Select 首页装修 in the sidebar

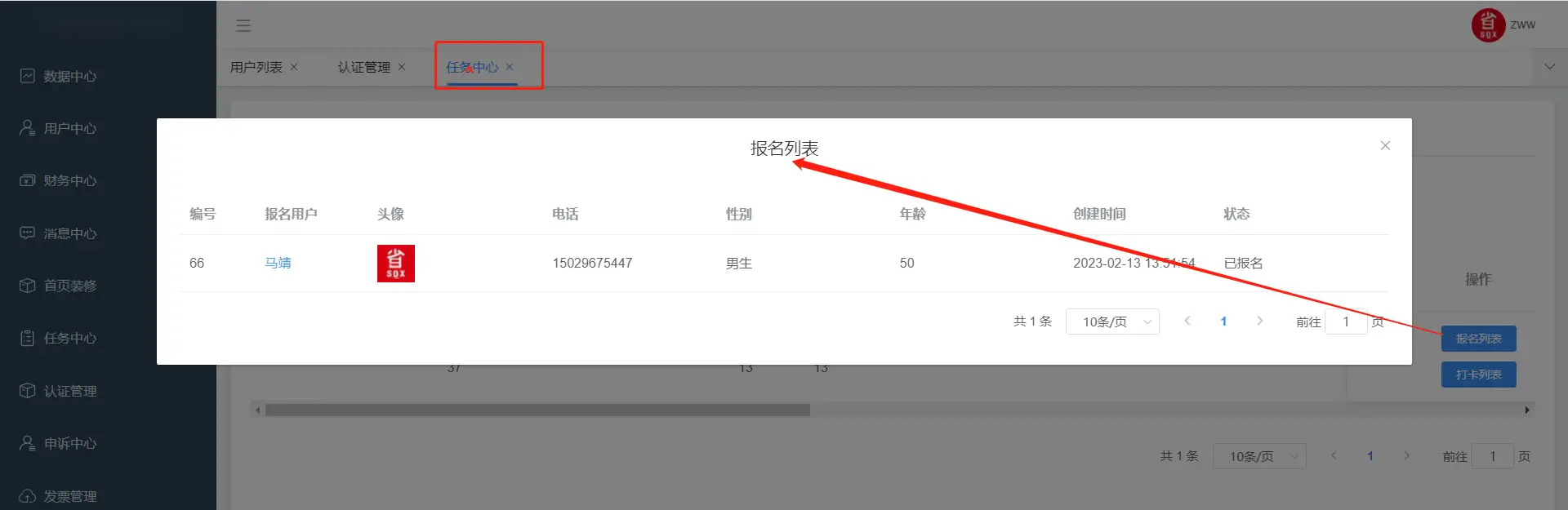click(x=69, y=286)
